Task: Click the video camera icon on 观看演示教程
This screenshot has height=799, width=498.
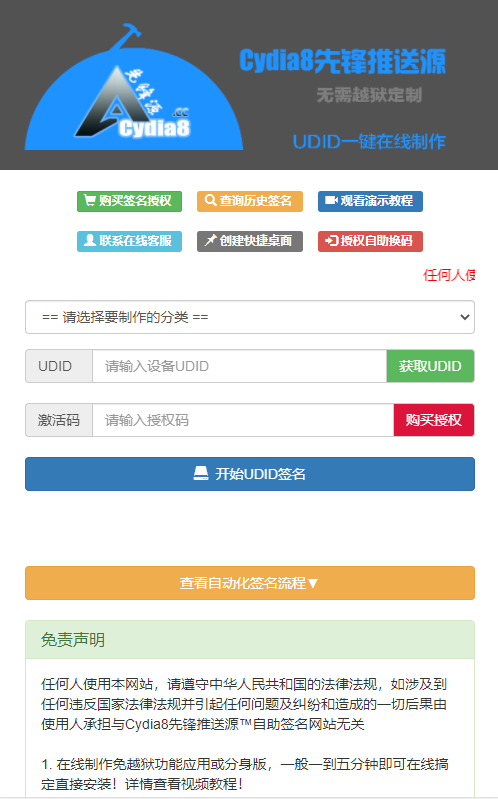Action: tap(331, 201)
